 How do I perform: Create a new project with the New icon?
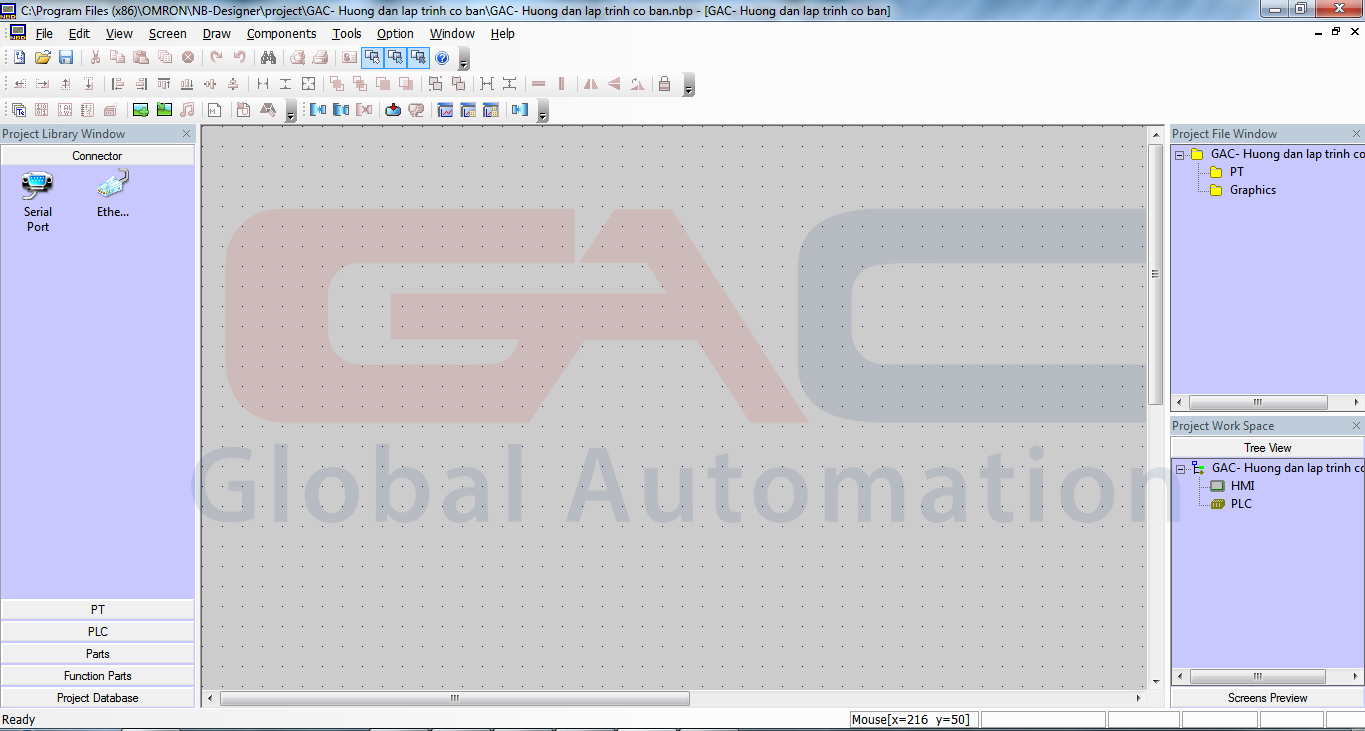[x=19, y=58]
